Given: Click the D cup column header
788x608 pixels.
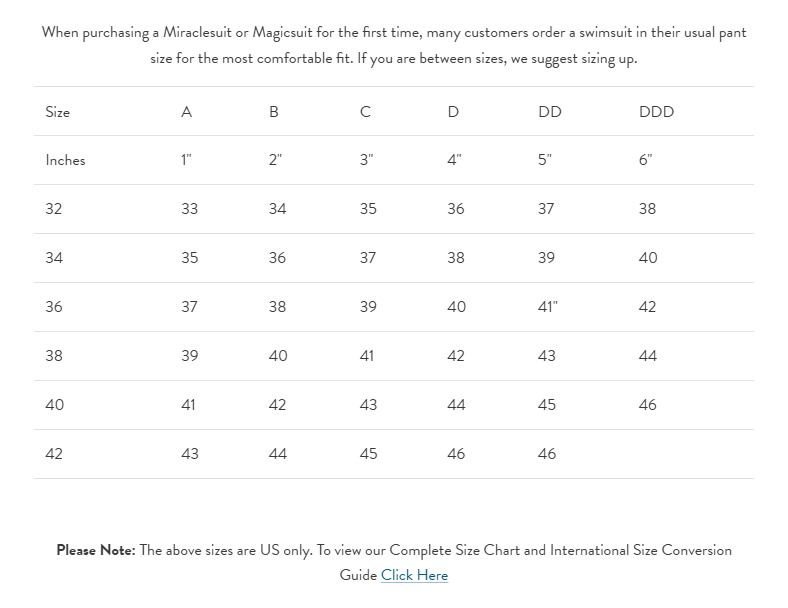Looking at the screenshot, I should click(453, 112).
